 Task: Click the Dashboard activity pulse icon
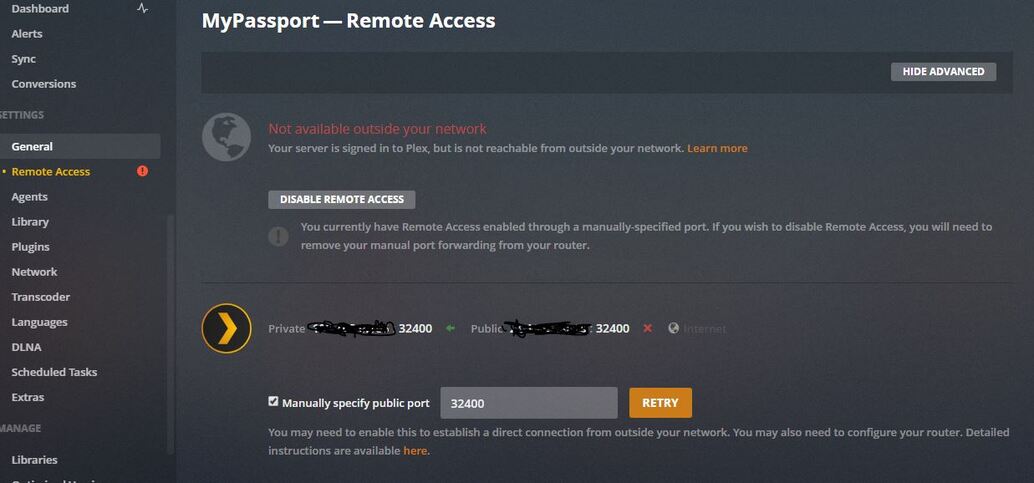142,8
